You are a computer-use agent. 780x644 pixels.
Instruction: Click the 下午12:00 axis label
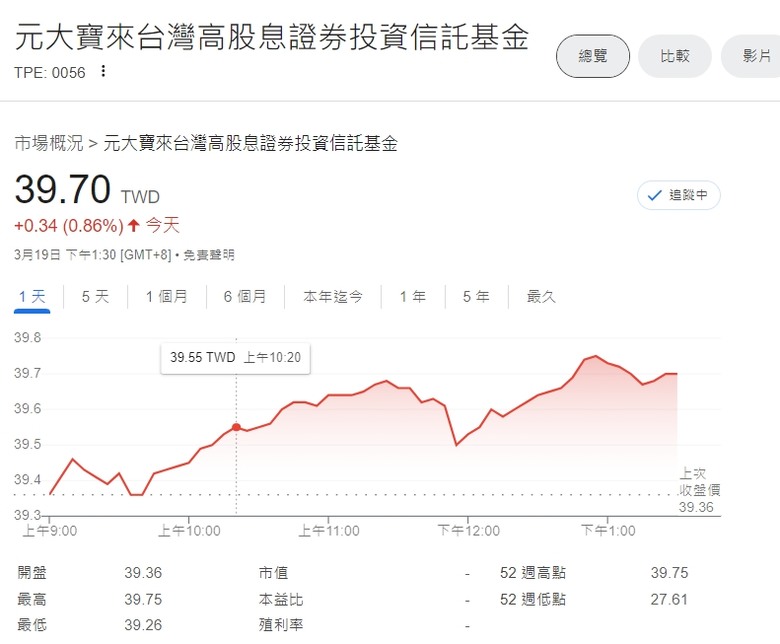468,531
